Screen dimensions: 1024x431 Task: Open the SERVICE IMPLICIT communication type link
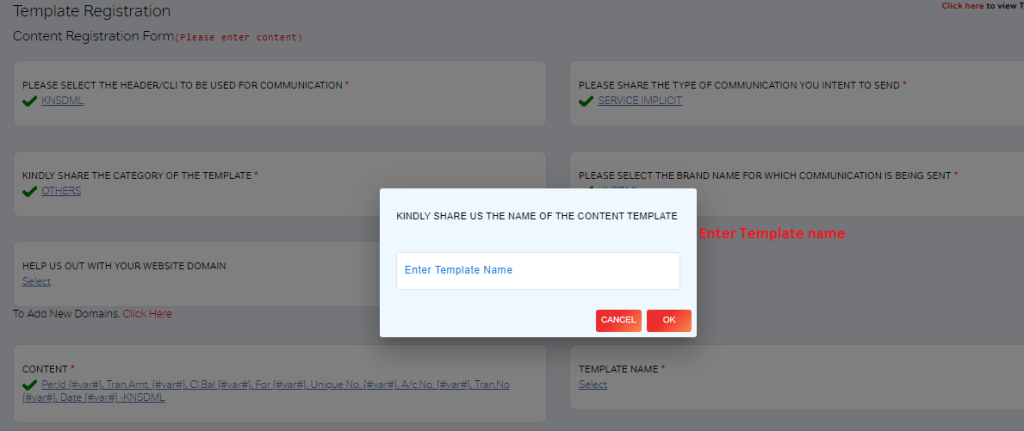640,101
